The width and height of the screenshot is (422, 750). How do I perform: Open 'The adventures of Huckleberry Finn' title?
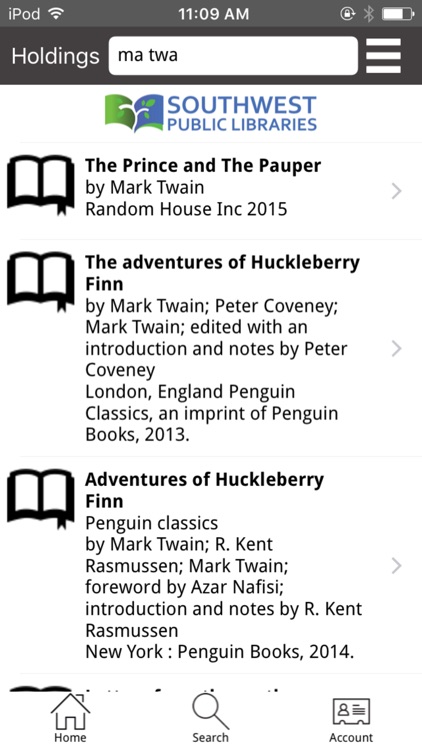(x=222, y=273)
